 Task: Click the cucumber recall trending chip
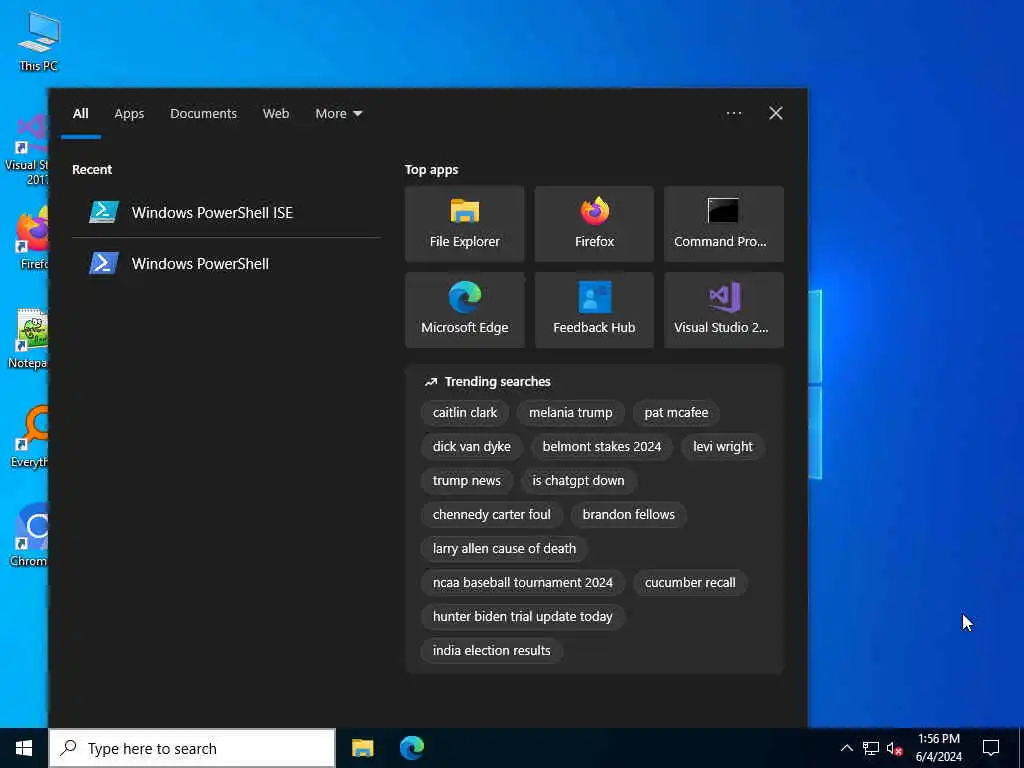690,583
